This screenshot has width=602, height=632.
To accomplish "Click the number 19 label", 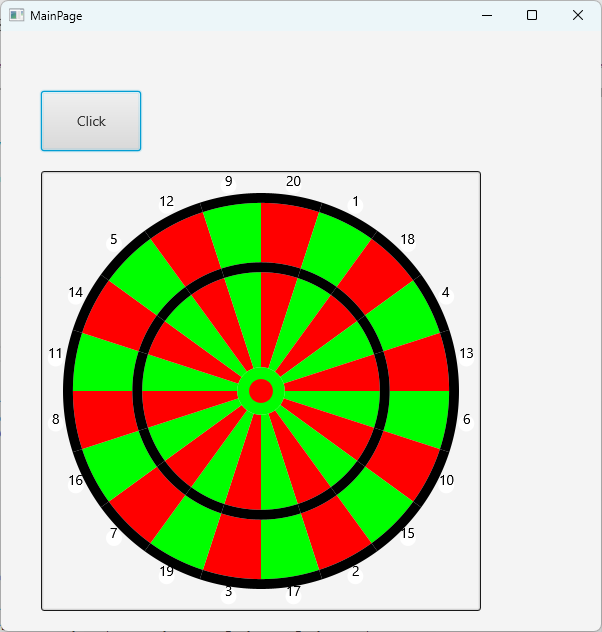I will pyautogui.click(x=166, y=571).
